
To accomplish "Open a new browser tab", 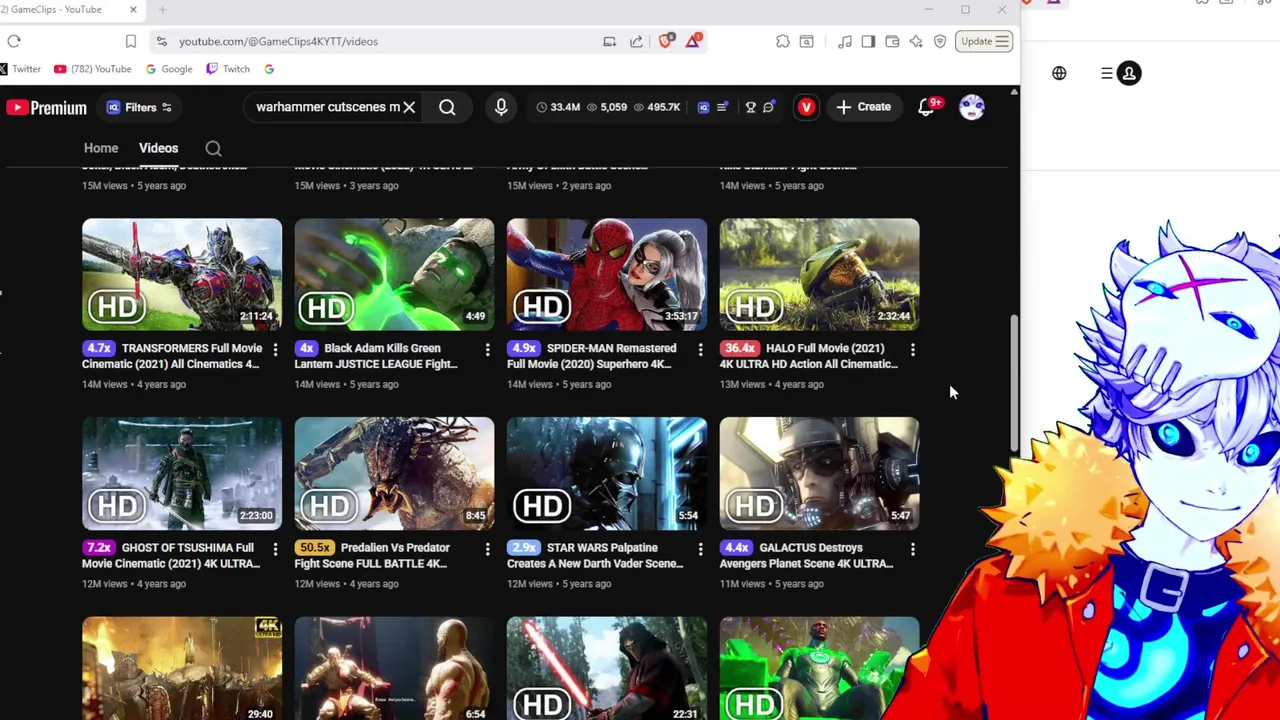I will tap(163, 10).
